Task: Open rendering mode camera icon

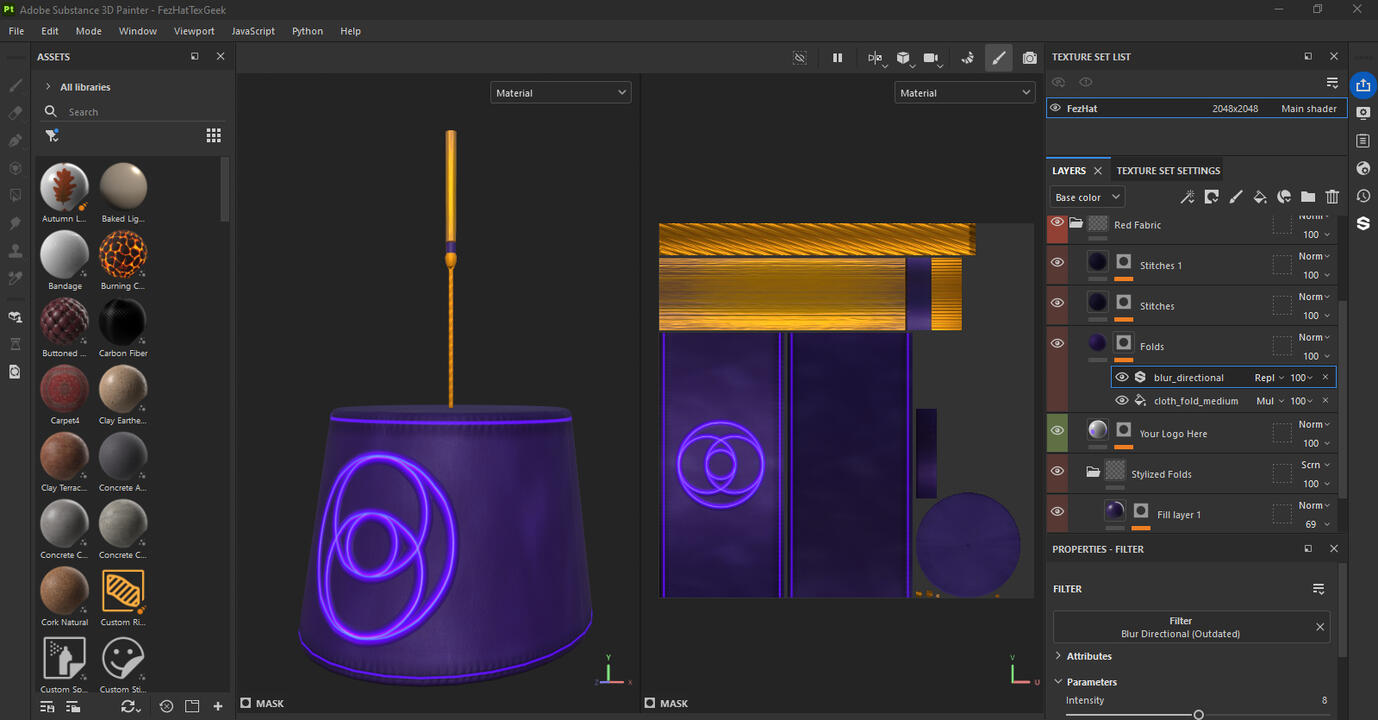Action: pos(1029,58)
